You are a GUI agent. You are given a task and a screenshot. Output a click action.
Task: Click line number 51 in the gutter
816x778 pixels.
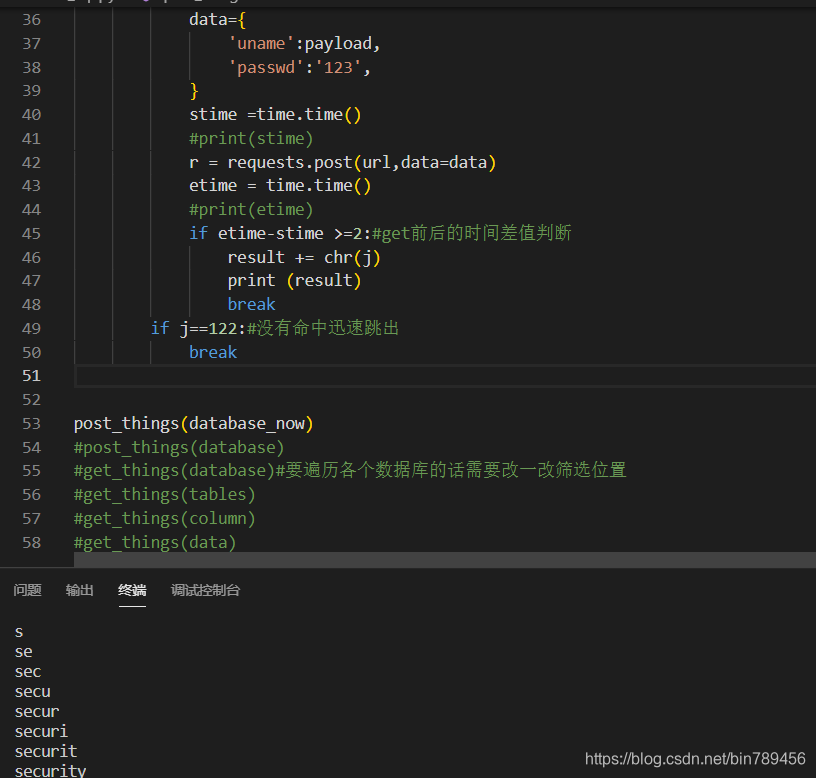[x=31, y=376]
